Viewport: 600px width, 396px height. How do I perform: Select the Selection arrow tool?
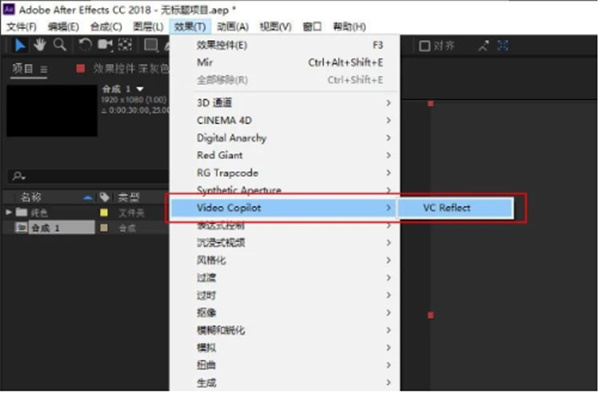pyautogui.click(x=20, y=45)
